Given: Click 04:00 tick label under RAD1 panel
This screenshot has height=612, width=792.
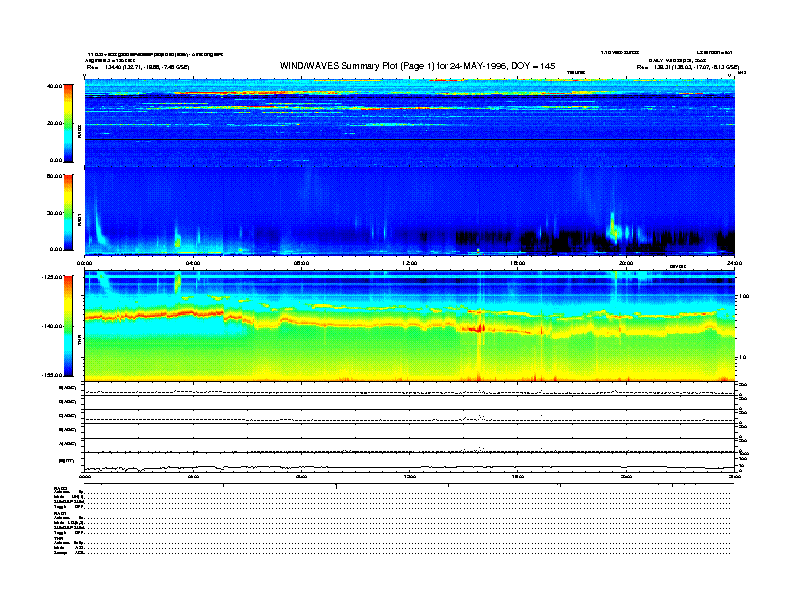Looking at the screenshot, I should tap(193, 263).
